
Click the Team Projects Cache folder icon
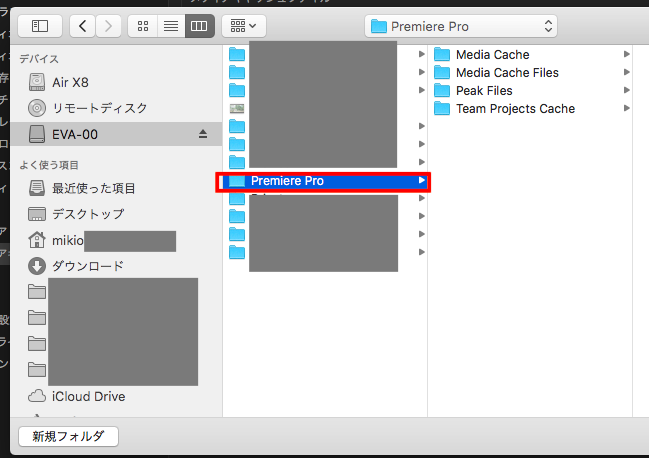(x=442, y=108)
